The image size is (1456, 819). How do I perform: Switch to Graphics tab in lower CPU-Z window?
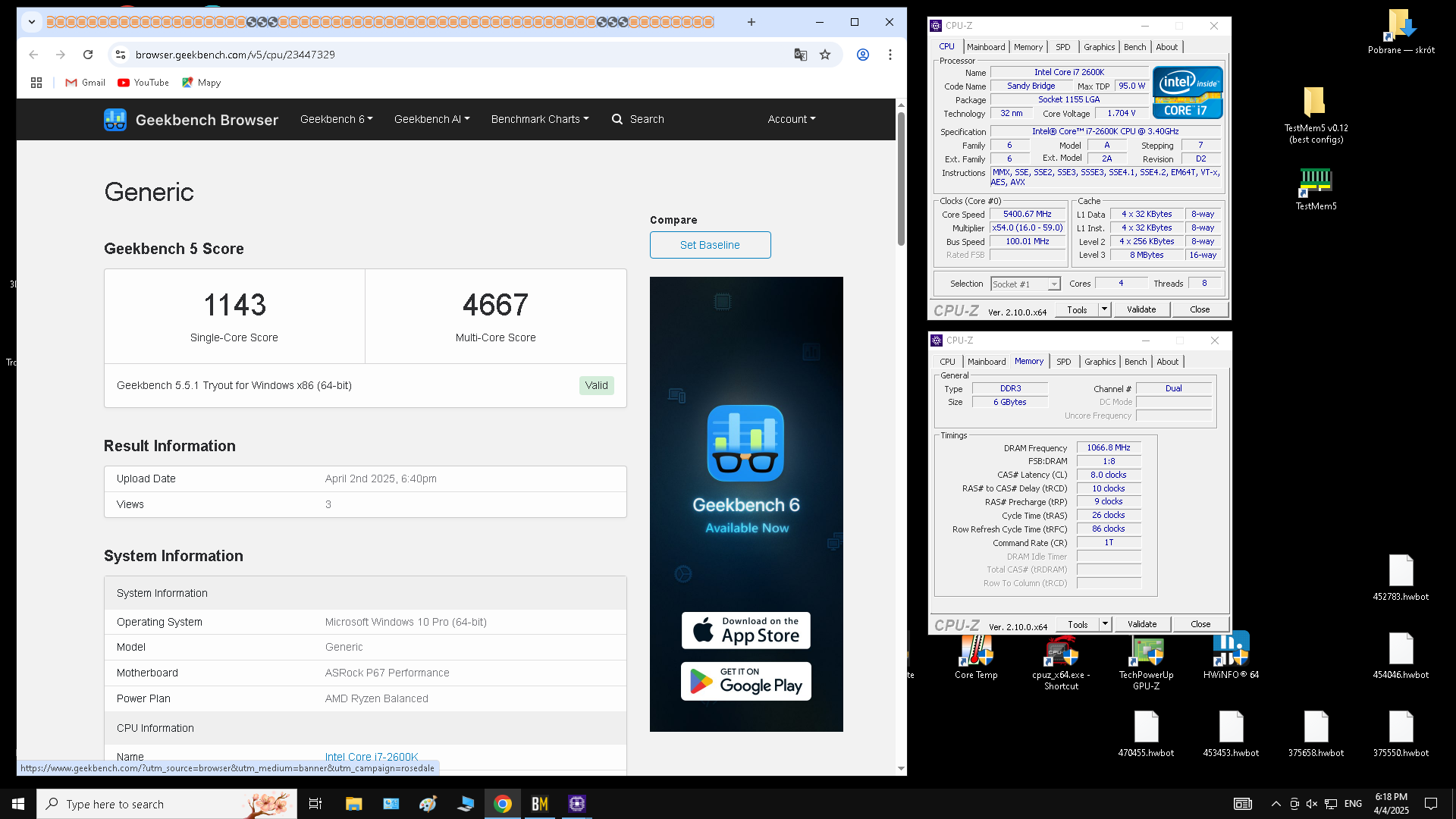click(x=1100, y=362)
